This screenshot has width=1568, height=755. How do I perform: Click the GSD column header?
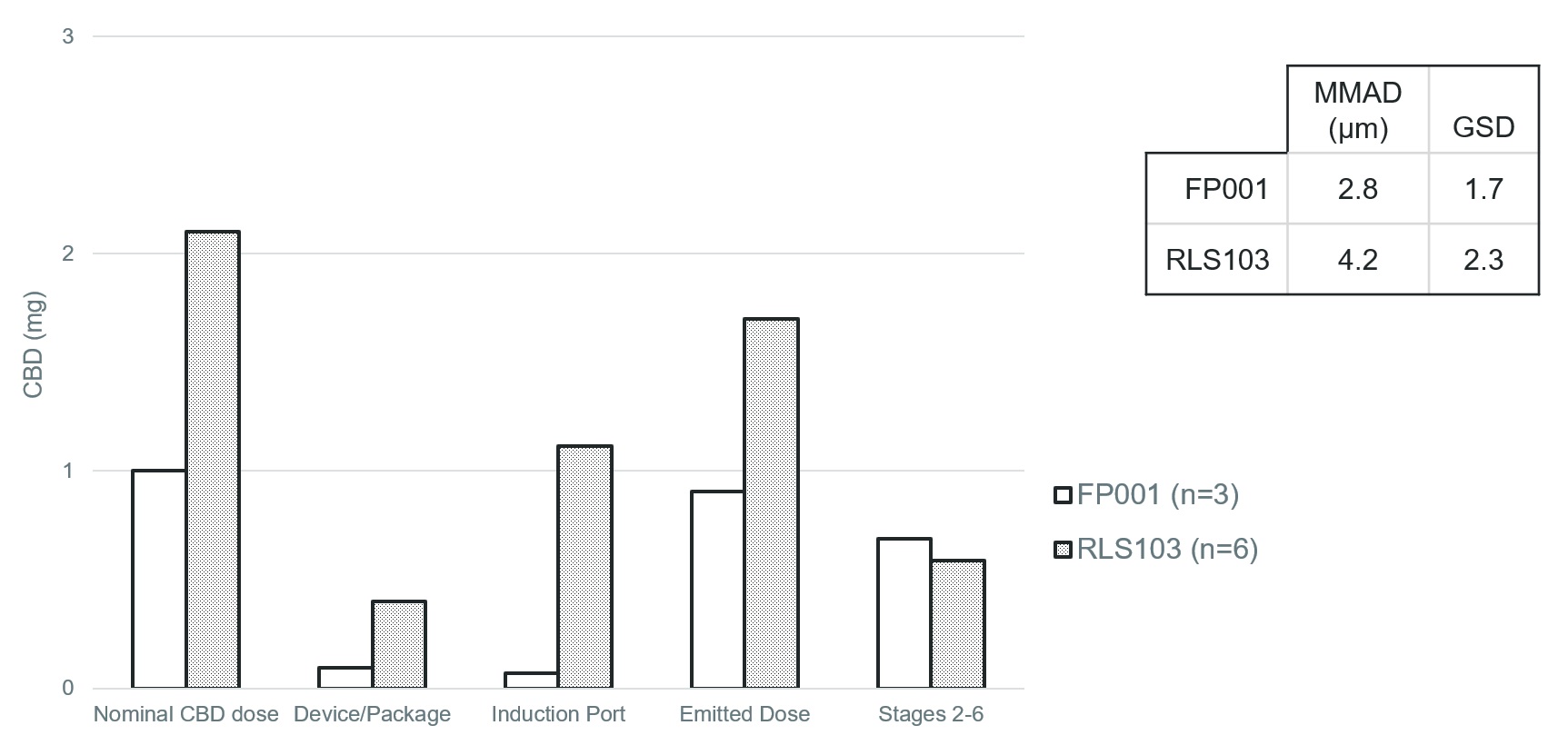click(1483, 126)
